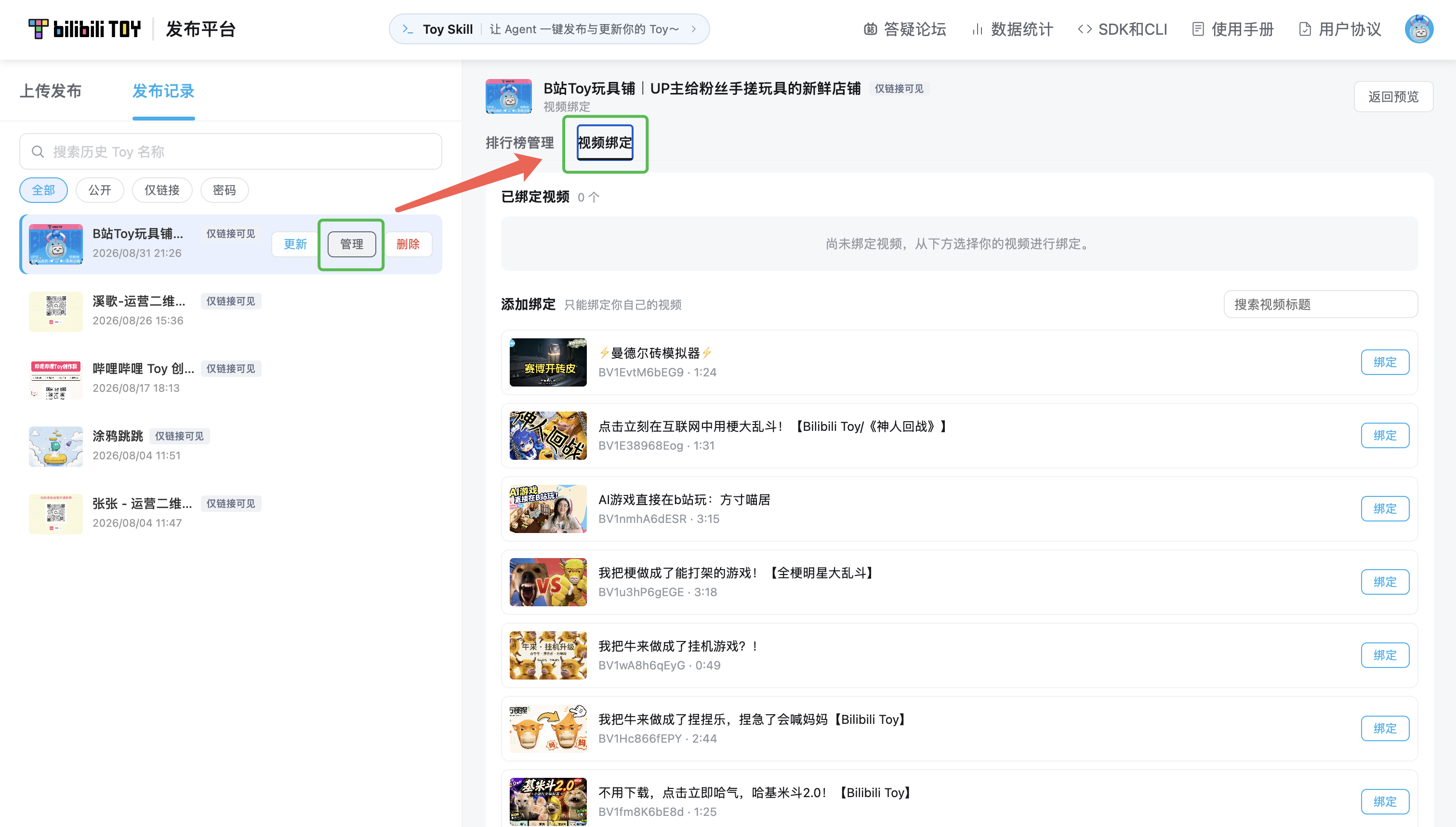This screenshot has height=827, width=1456.
Task: Open the 哔哩哔哩 Toy 创 record
Action: (x=230, y=379)
